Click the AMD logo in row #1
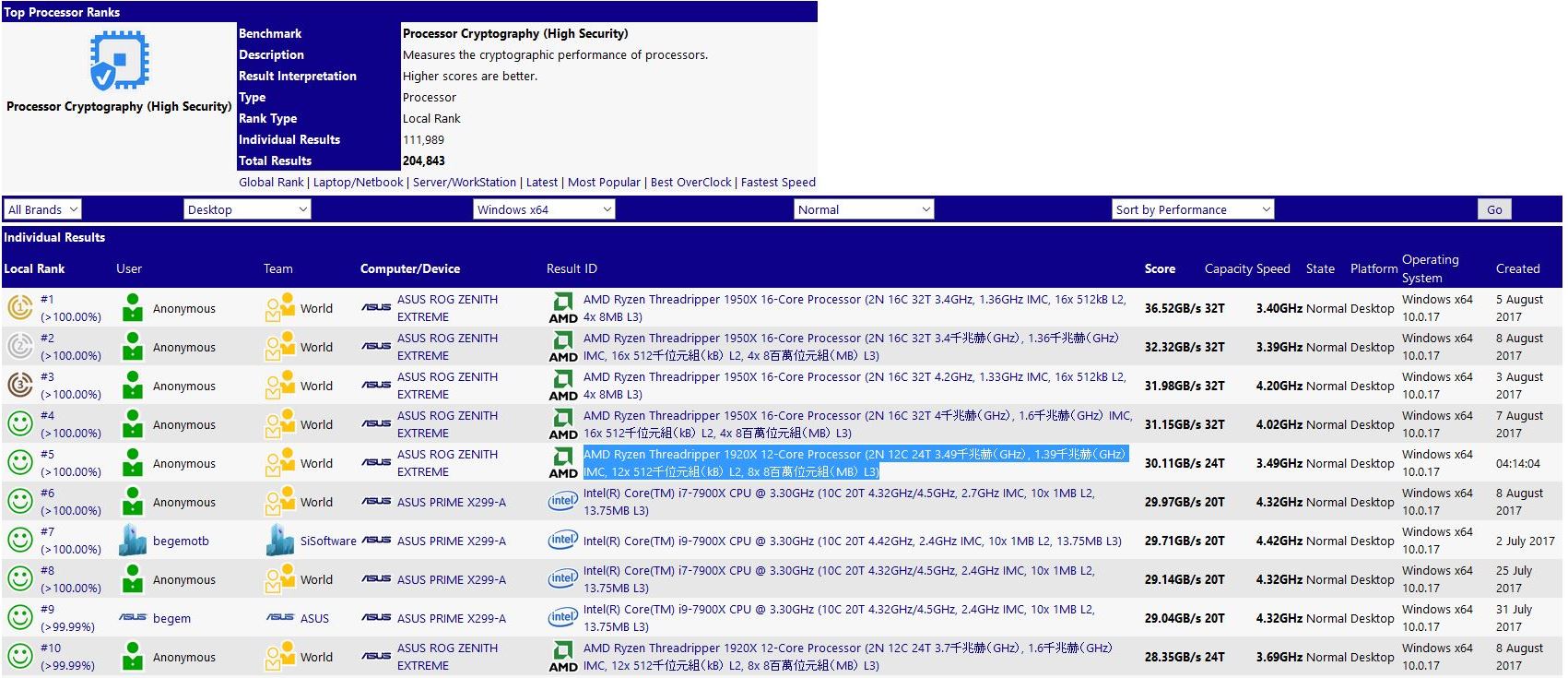The height and width of the screenshot is (678, 1568). click(563, 308)
